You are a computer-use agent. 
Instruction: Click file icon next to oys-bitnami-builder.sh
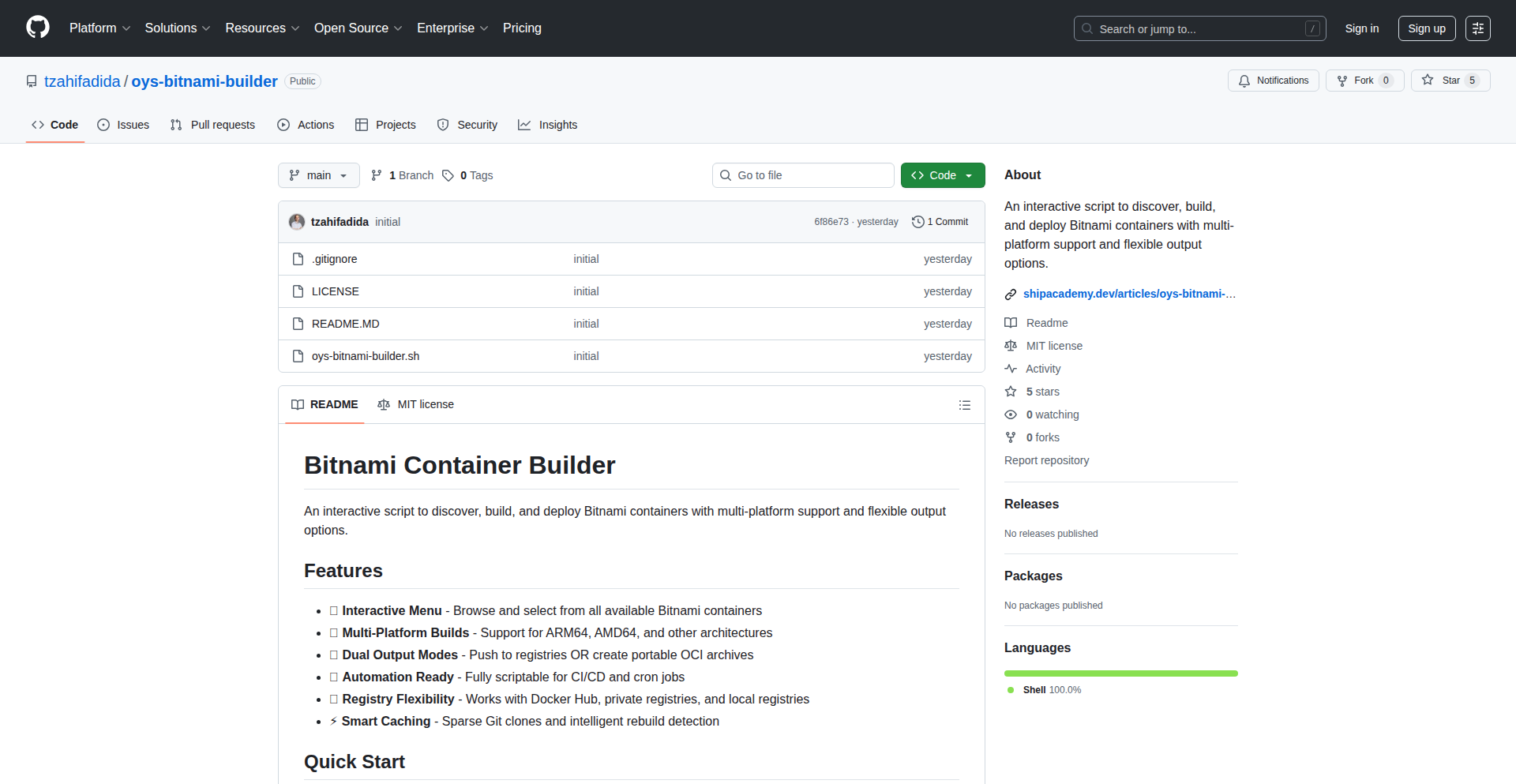point(298,356)
